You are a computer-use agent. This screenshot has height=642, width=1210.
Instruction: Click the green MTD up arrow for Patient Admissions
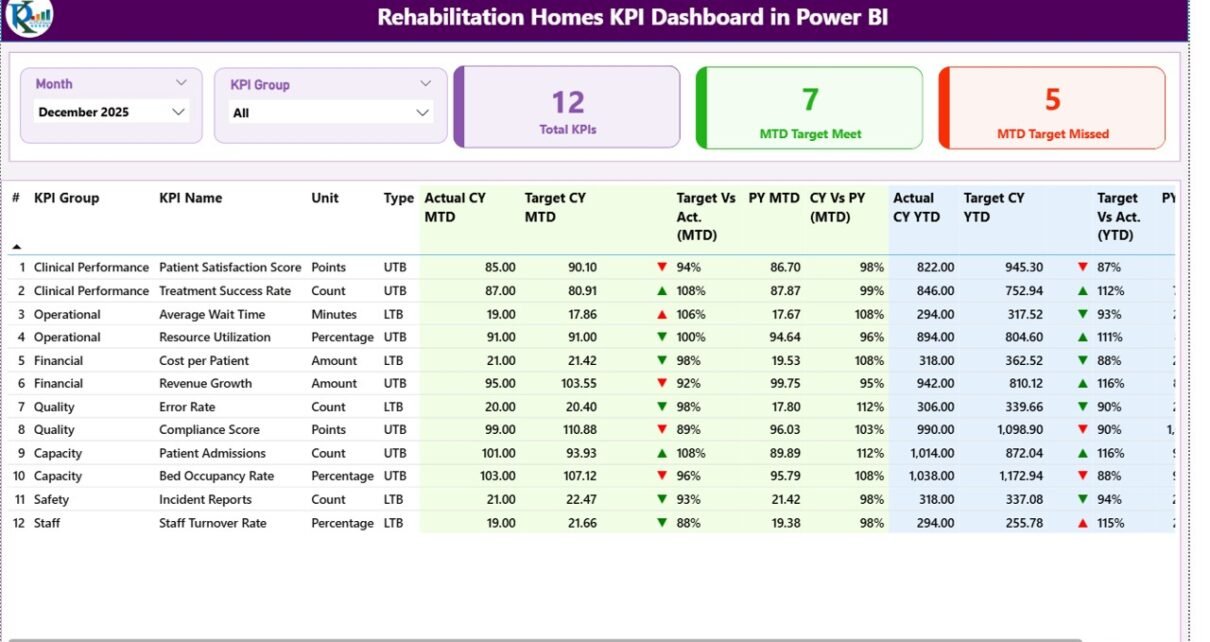(x=661, y=453)
